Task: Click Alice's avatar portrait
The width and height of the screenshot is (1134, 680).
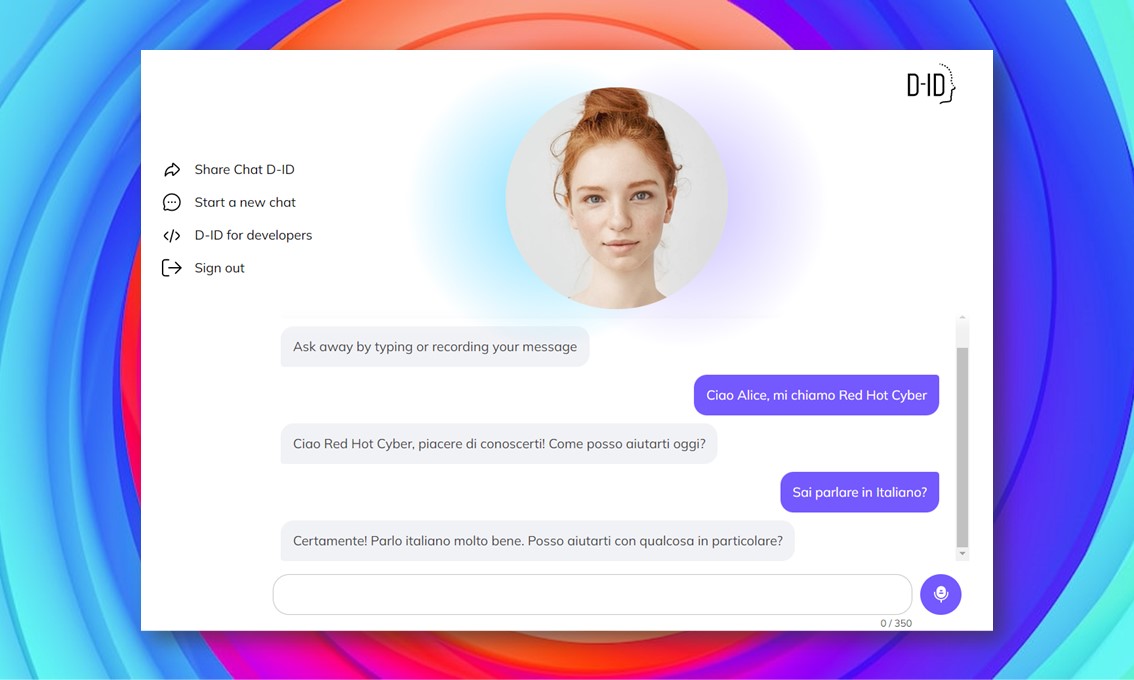Action: click(617, 198)
